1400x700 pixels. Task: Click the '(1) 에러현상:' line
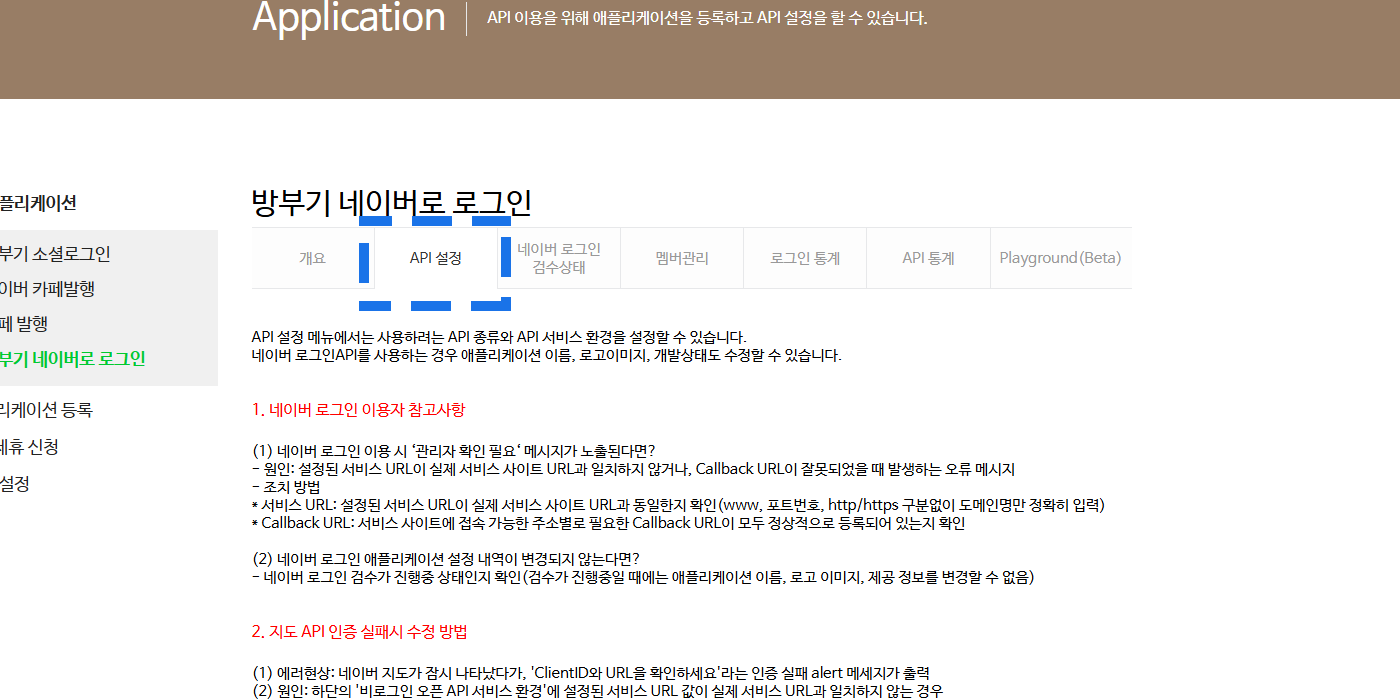coord(591,673)
